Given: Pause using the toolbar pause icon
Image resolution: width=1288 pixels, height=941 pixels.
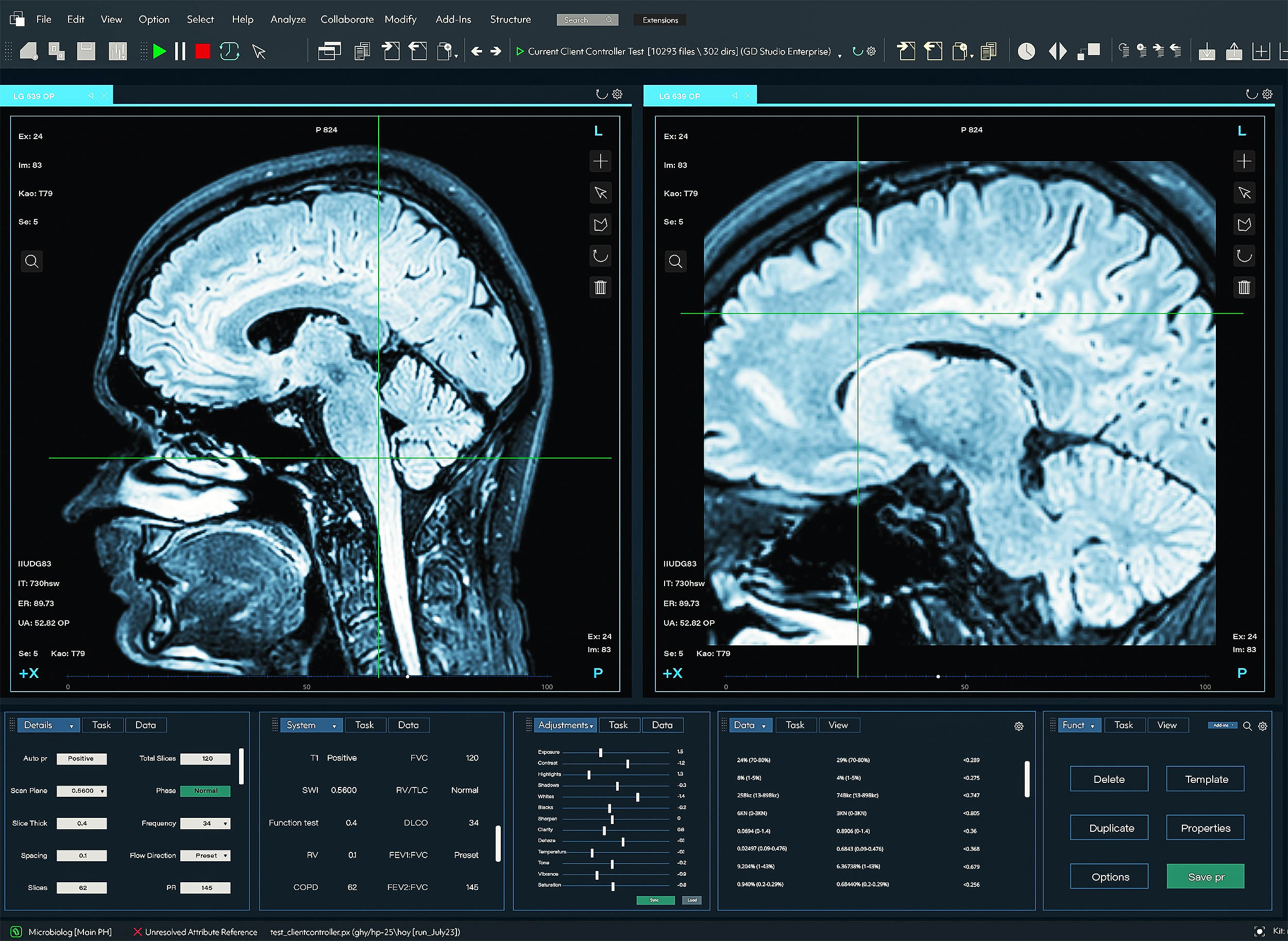Looking at the screenshot, I should (x=180, y=52).
